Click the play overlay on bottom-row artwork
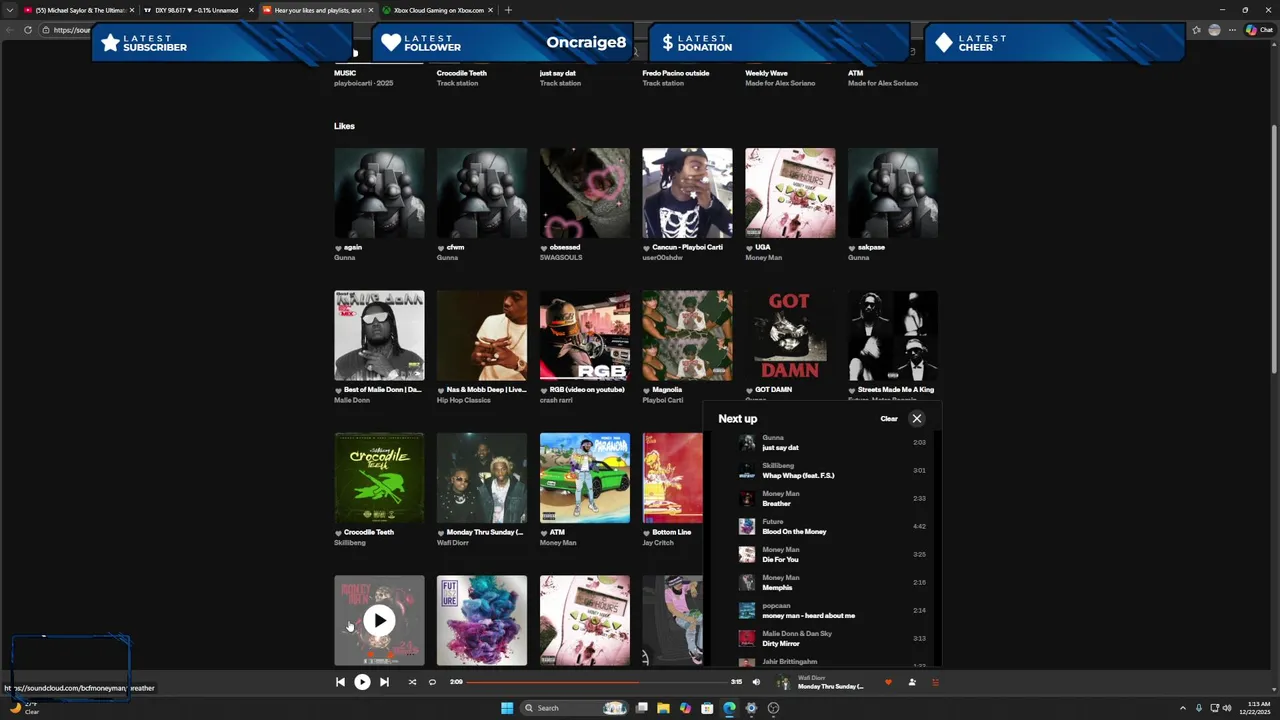 379,620
